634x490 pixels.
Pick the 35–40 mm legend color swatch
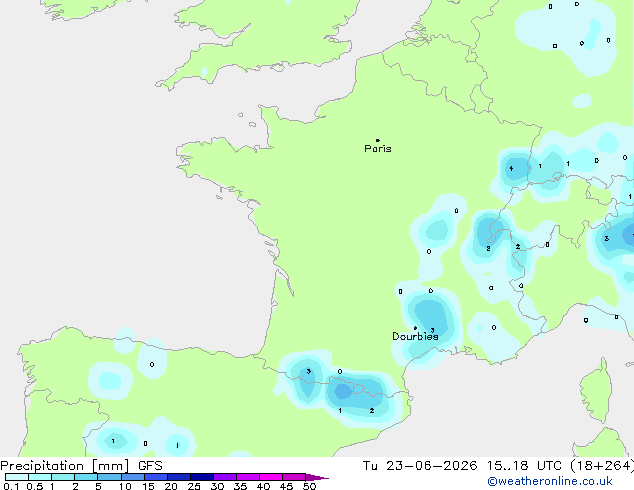[x=248, y=477]
